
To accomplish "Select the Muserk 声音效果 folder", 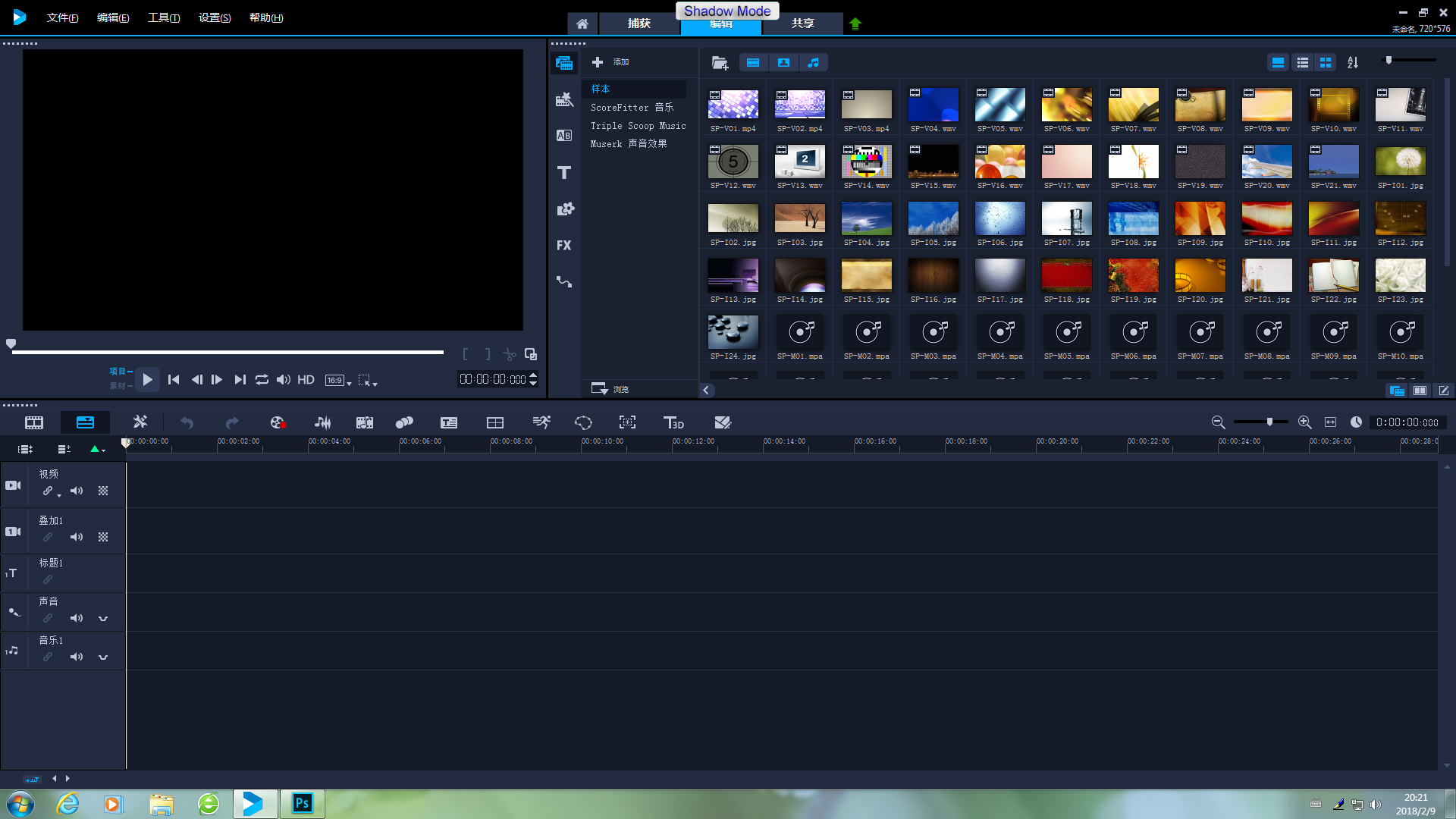I will [629, 144].
